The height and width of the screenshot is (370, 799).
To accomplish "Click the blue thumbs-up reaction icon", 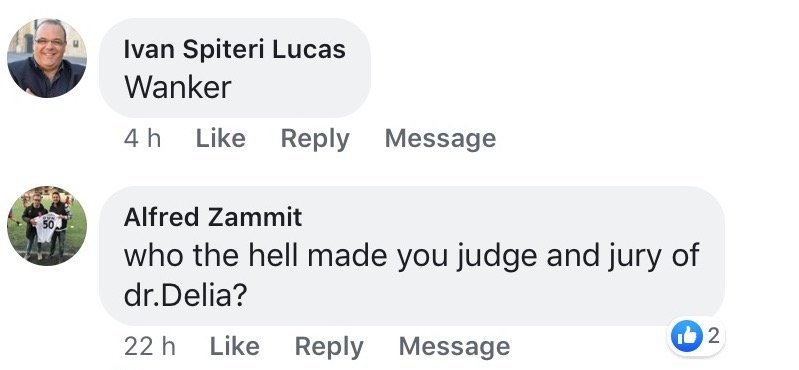I will [x=684, y=336].
